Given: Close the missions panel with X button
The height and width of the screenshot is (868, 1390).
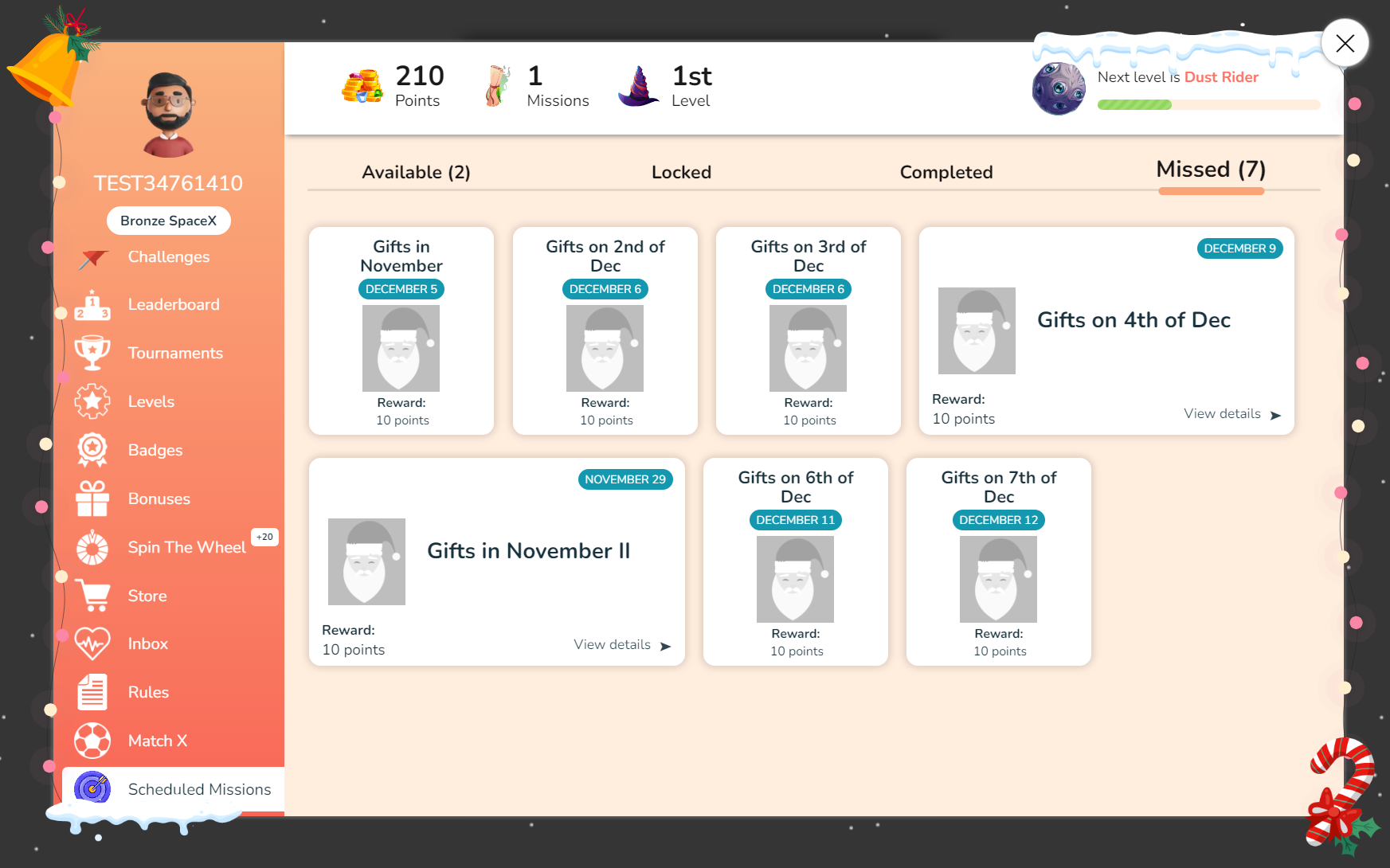Looking at the screenshot, I should coord(1345,43).
